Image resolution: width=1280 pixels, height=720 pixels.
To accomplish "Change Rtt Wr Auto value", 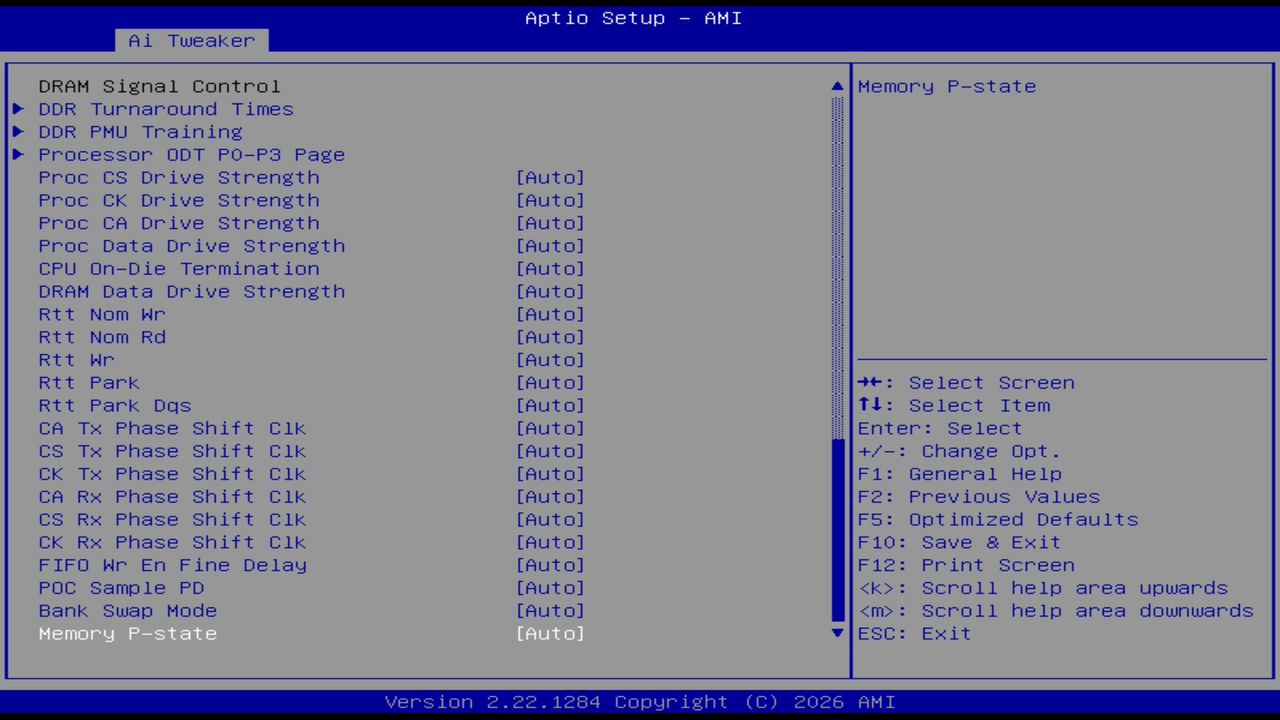I will [550, 360].
